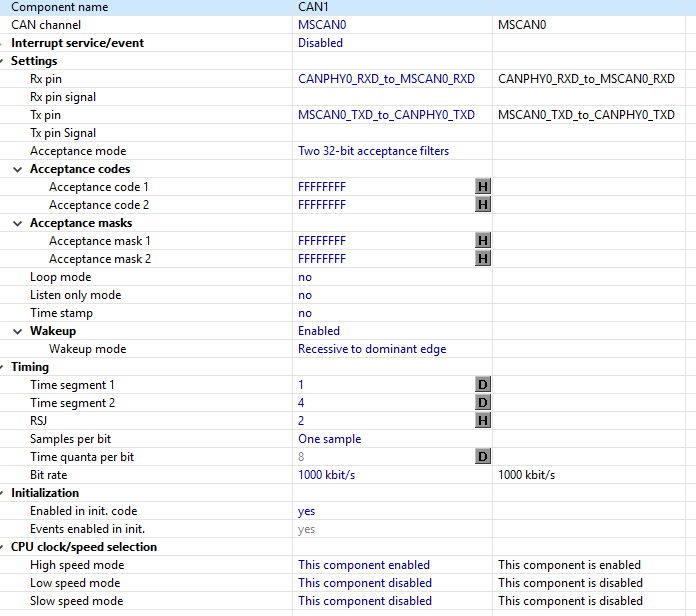The height and width of the screenshot is (616, 696).
Task: Select the 'Samples per bit' row label
Action: tap(71, 439)
